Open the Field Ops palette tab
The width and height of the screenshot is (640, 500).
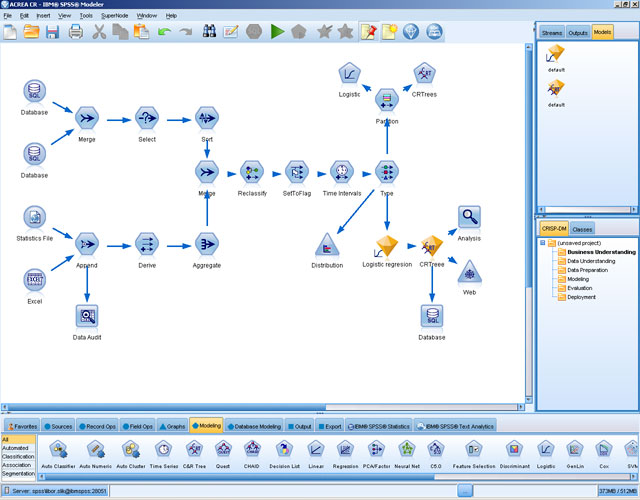tap(138, 426)
